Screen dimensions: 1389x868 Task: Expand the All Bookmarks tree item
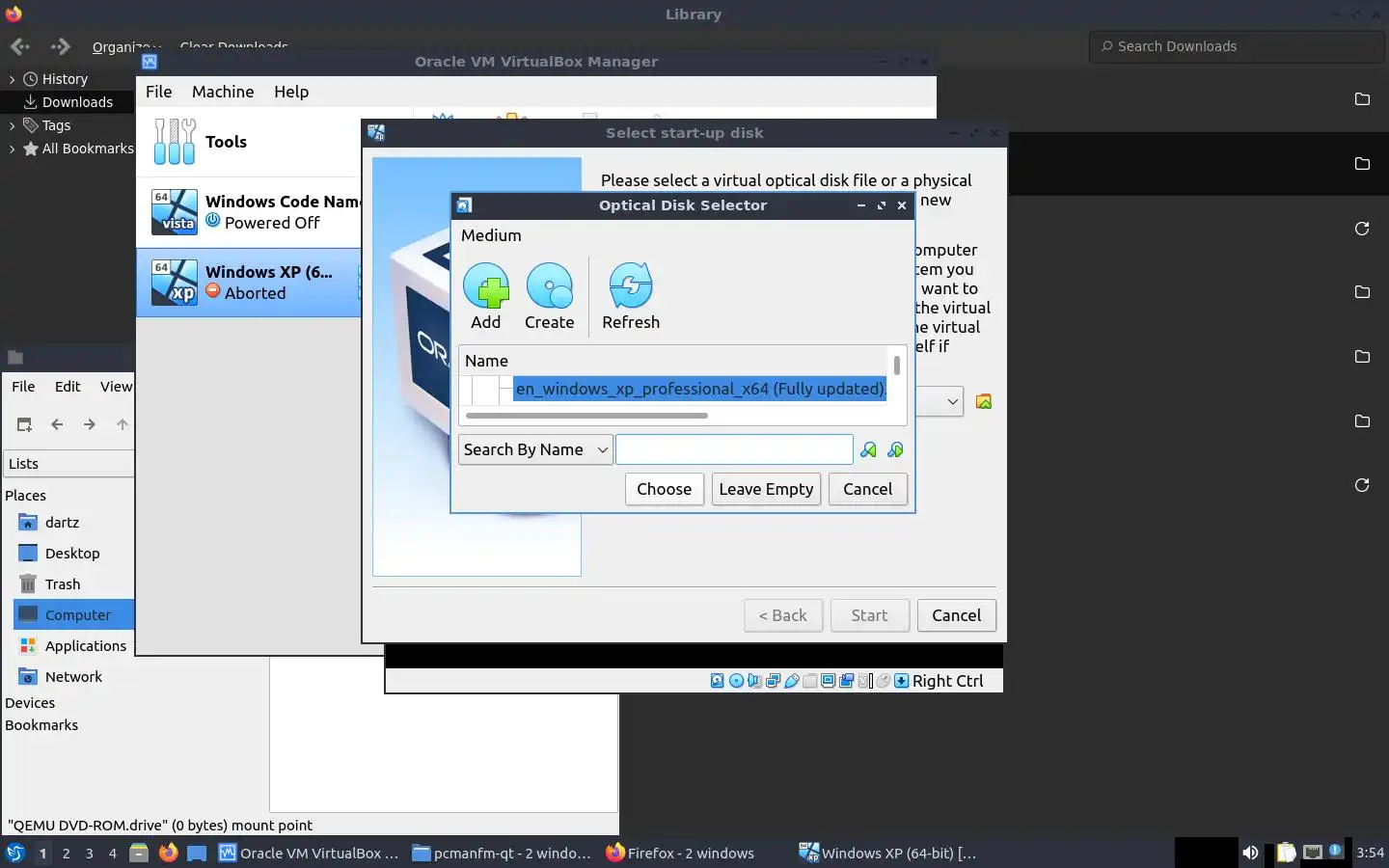click(12, 149)
